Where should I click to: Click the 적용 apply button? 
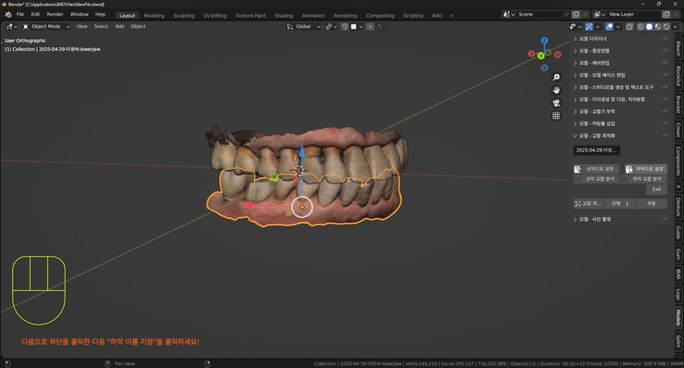tap(651, 204)
